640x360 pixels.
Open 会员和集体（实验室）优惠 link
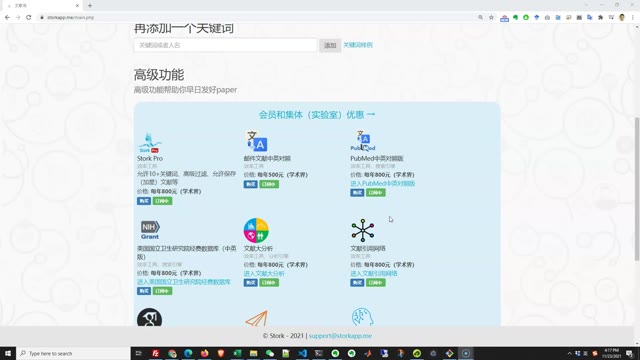pos(317,115)
